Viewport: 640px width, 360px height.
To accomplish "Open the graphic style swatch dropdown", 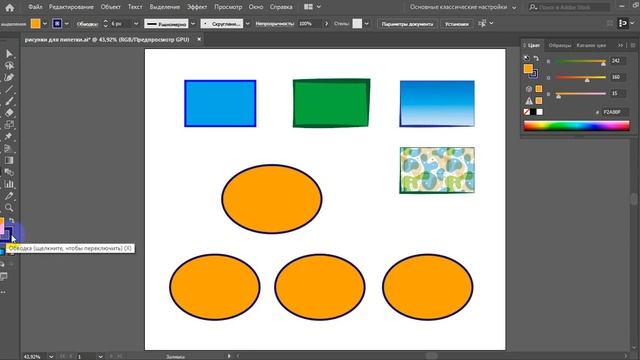I will pos(367,24).
